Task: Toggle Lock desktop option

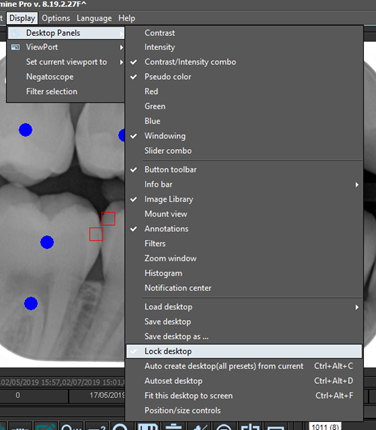Action: [244, 351]
